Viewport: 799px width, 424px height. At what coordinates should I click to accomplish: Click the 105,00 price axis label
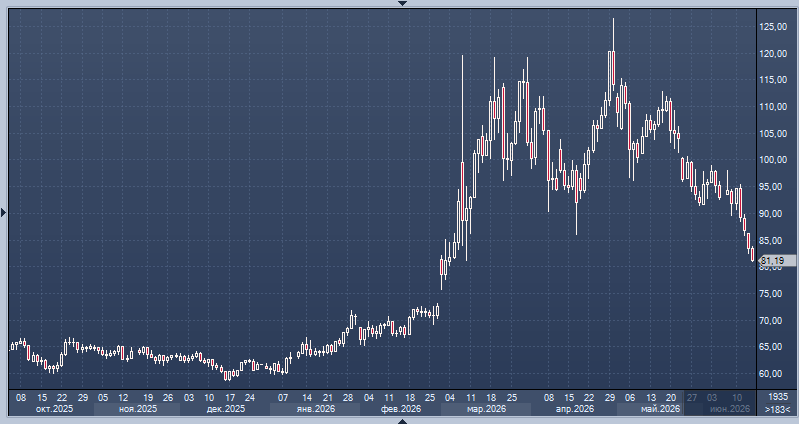tap(773, 134)
